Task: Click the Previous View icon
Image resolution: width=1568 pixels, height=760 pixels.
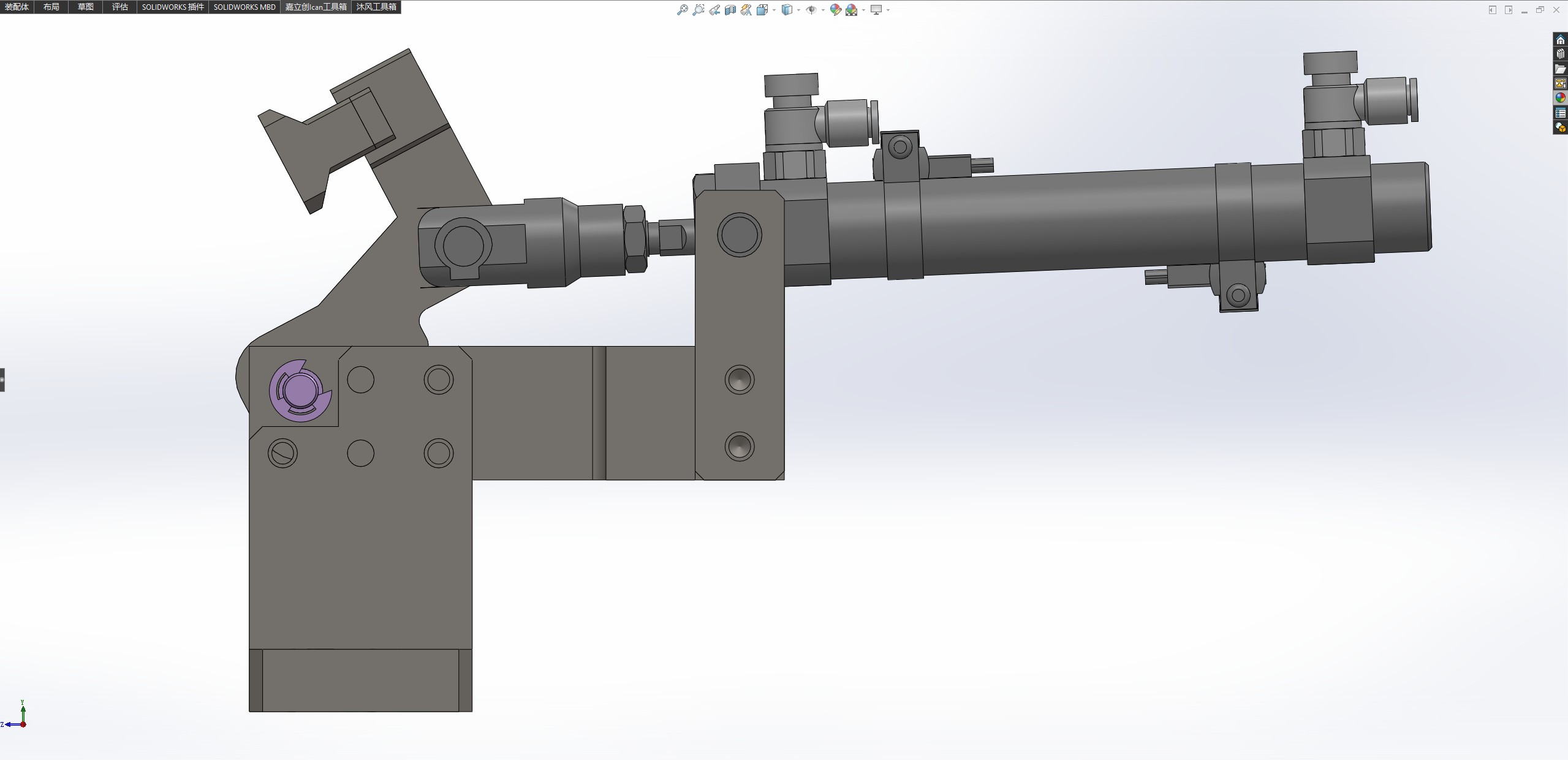Action: click(x=714, y=10)
